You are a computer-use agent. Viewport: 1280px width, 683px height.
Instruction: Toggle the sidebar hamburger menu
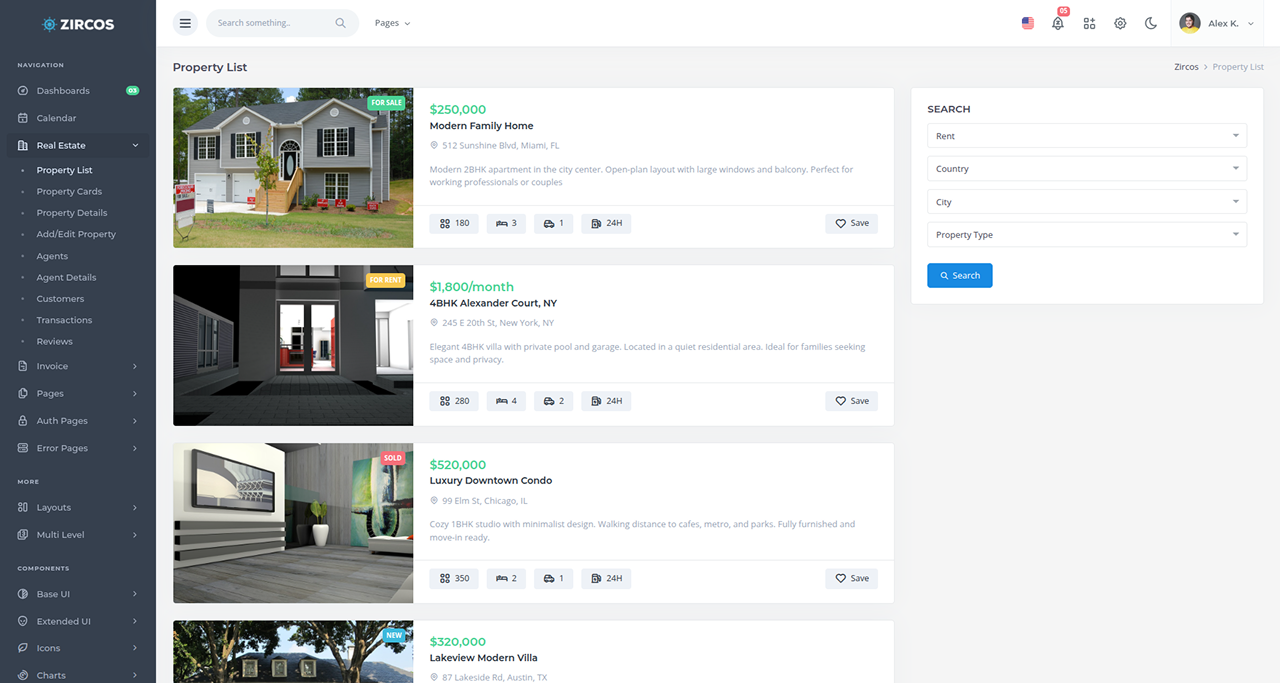coord(185,23)
